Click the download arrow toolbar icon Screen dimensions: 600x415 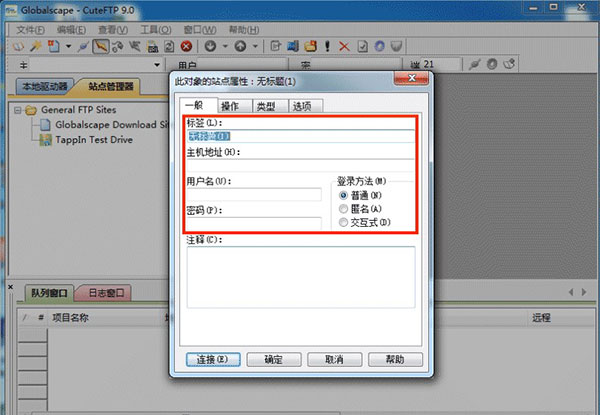click(x=210, y=46)
